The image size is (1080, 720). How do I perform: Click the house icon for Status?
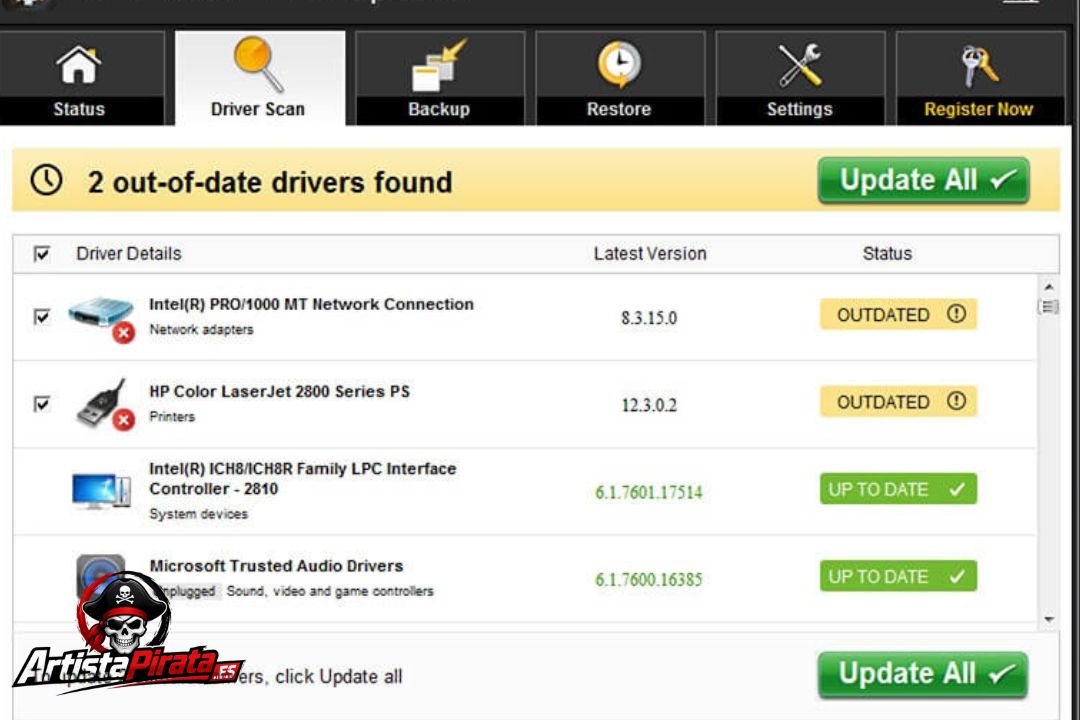tap(79, 65)
